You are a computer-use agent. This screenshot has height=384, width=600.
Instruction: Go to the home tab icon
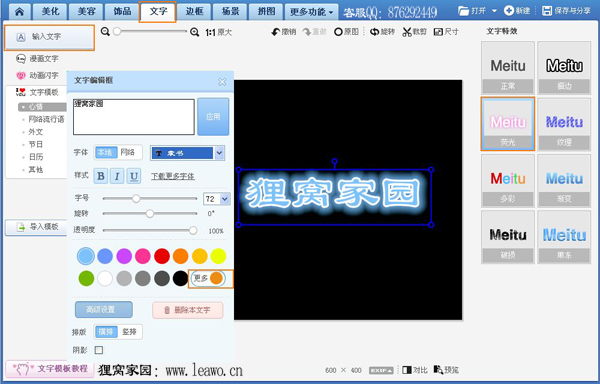[x=19, y=11]
